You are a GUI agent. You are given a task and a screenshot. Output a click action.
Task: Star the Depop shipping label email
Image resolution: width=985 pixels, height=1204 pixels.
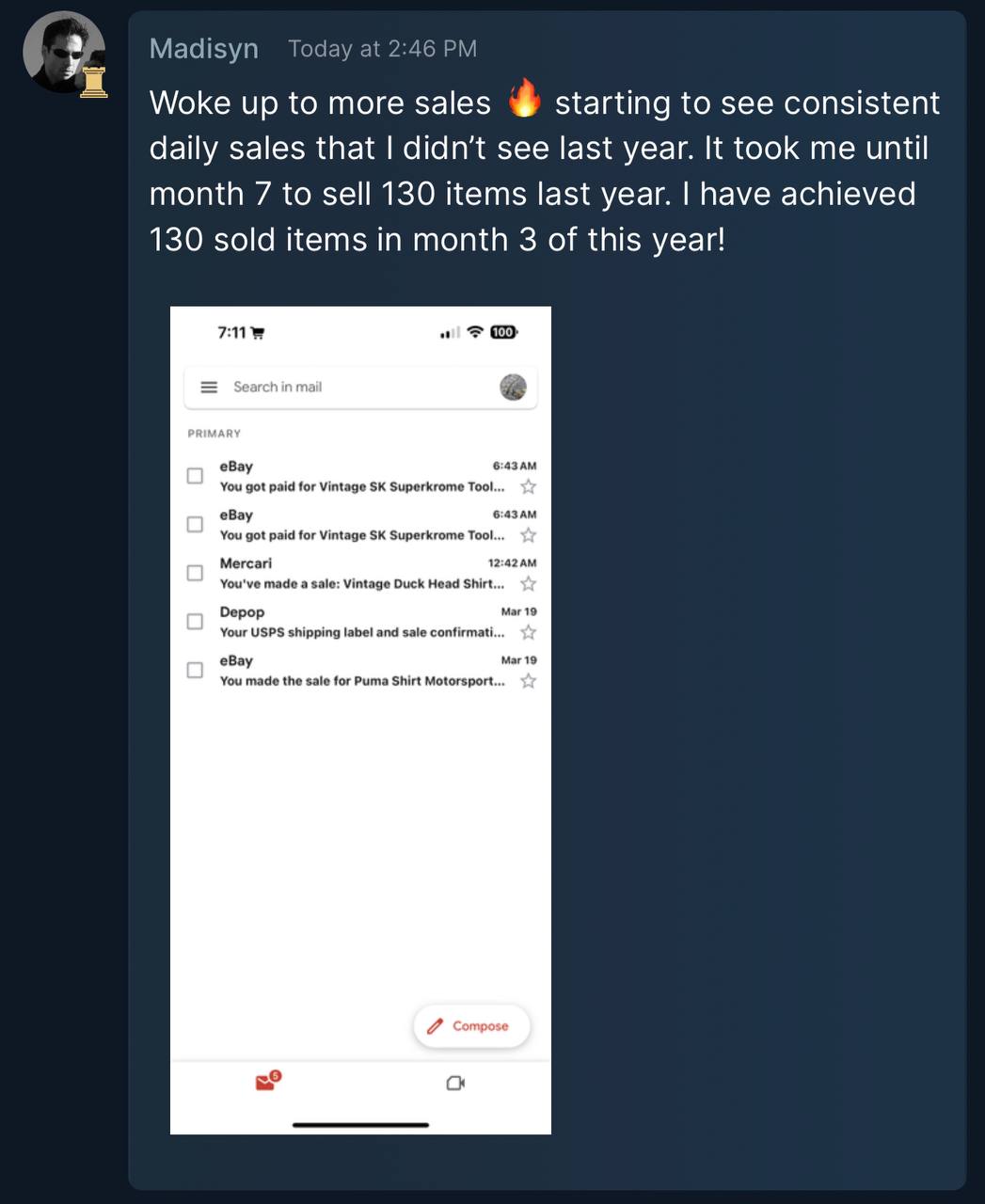pyautogui.click(x=529, y=632)
